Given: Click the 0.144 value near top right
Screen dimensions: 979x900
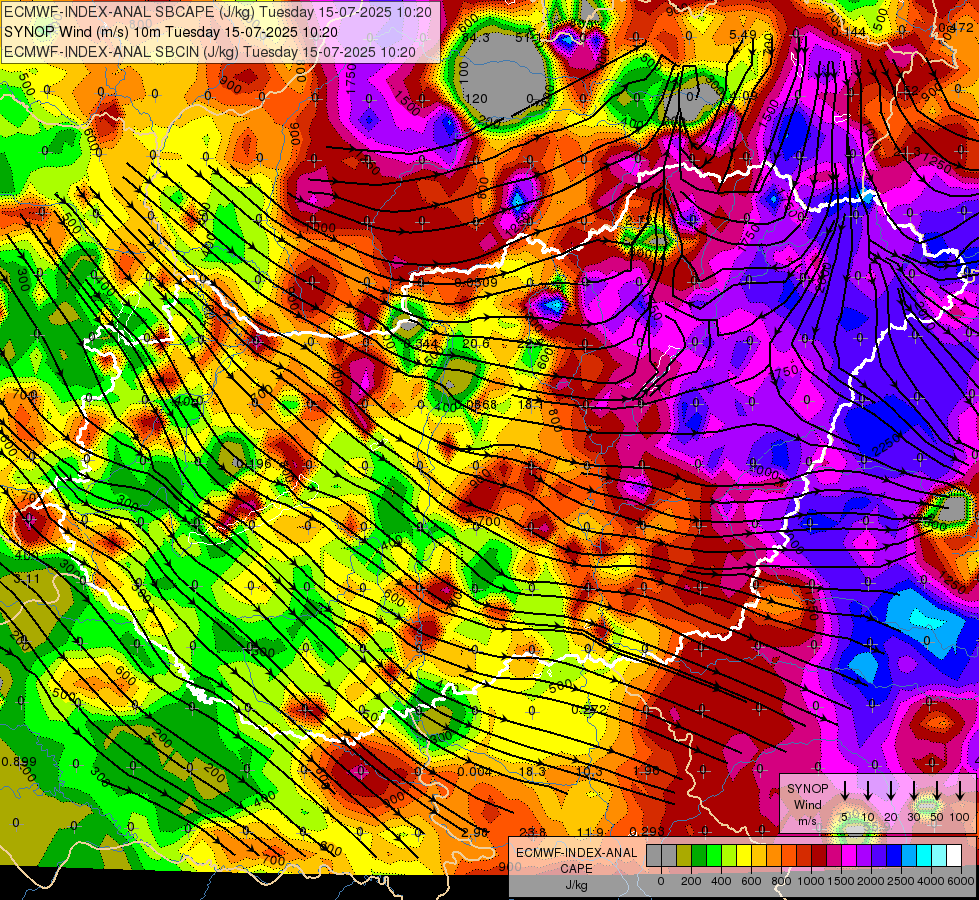Looking at the screenshot, I should (x=849, y=31).
